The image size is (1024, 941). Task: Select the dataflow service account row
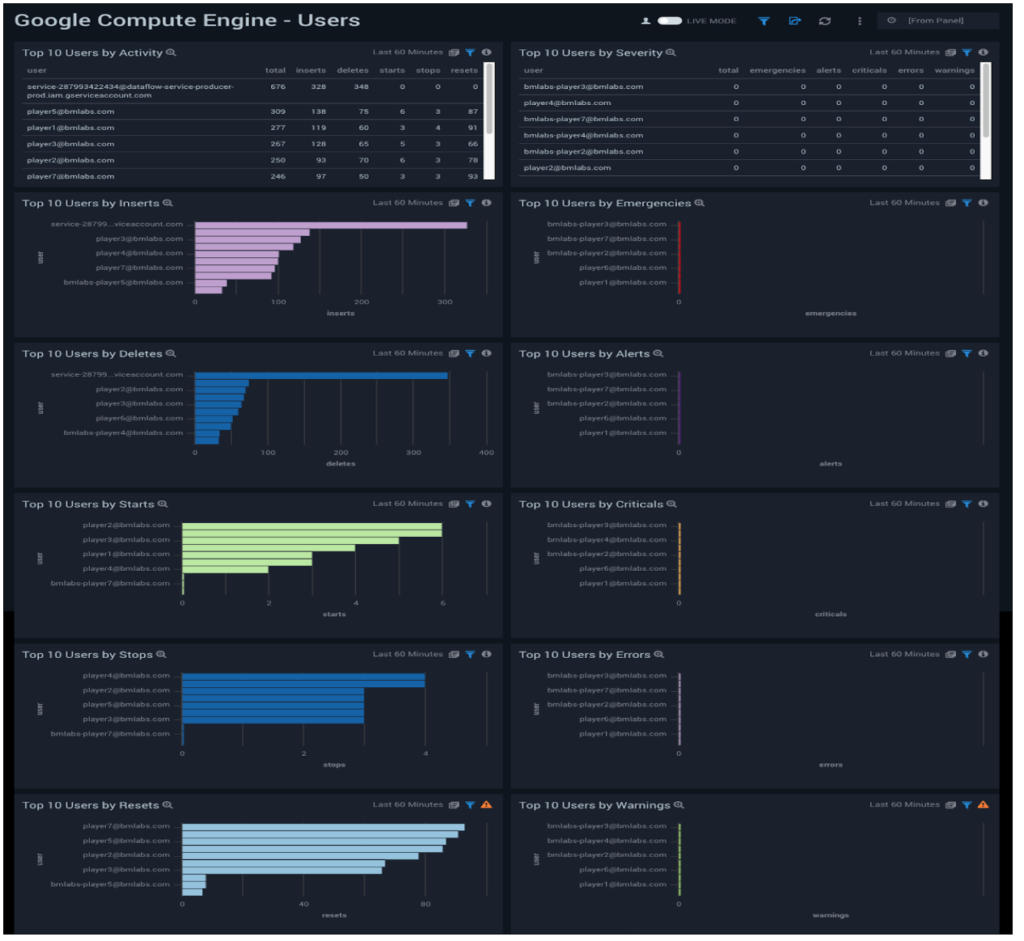pos(255,91)
